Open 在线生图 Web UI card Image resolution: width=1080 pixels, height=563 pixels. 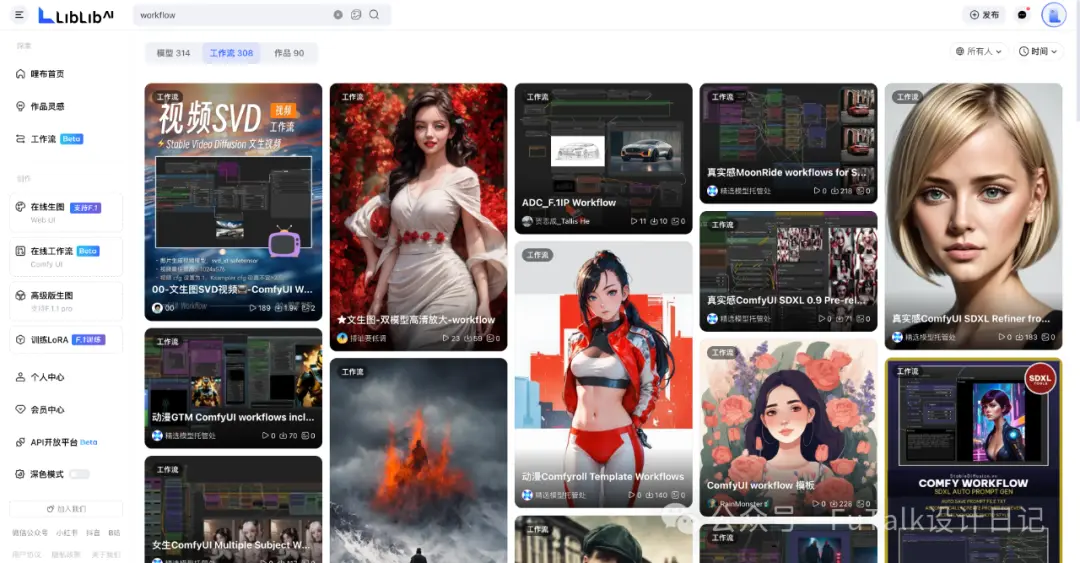coord(66,212)
